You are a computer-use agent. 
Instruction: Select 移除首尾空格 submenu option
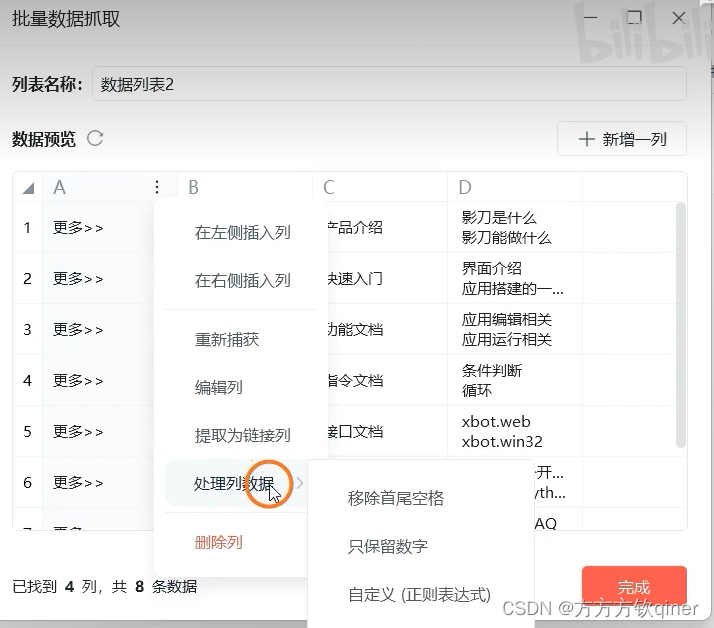pyautogui.click(x=395, y=498)
